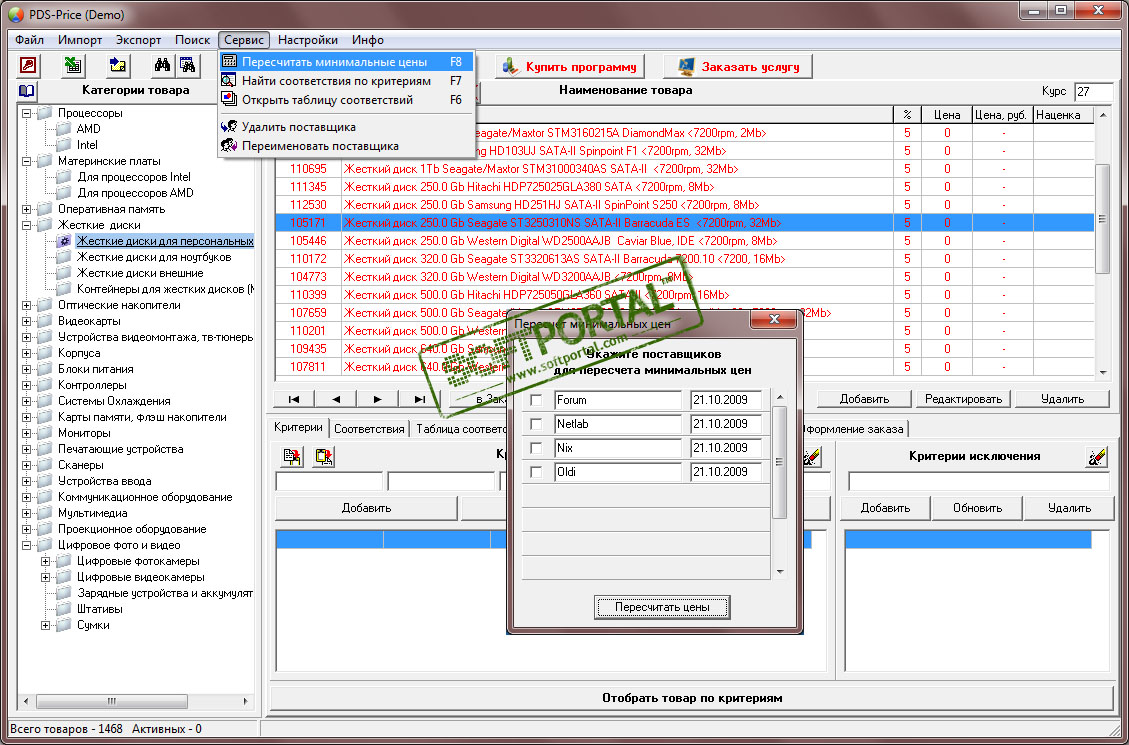Click the Редактировать button
Viewport: 1129px width, 745px height.
[x=963, y=399]
